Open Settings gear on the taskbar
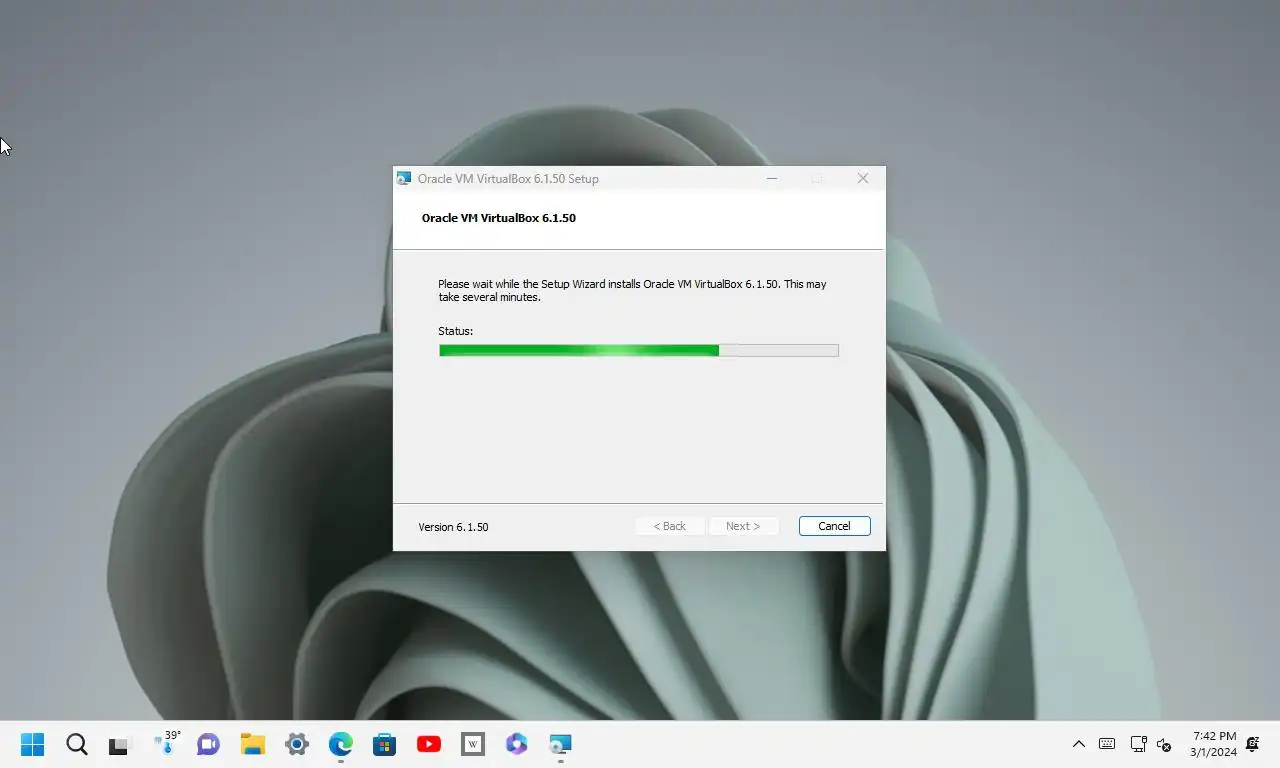The image size is (1280, 768). [297, 744]
